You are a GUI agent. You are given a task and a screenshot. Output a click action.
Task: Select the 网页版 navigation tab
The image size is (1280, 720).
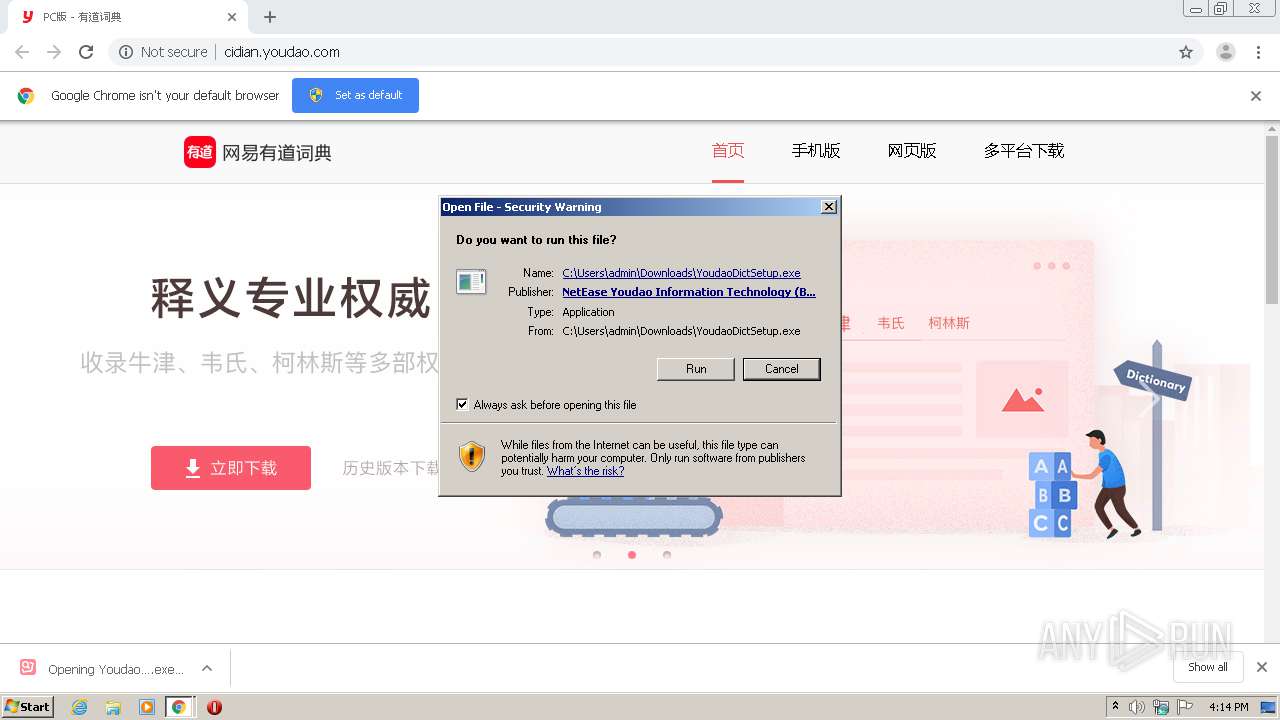pyautogui.click(x=912, y=151)
